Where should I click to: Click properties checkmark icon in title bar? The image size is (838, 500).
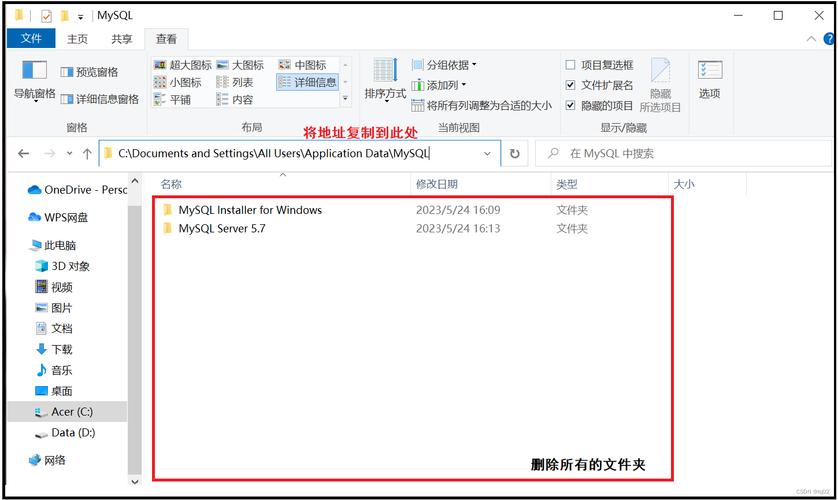(46, 17)
